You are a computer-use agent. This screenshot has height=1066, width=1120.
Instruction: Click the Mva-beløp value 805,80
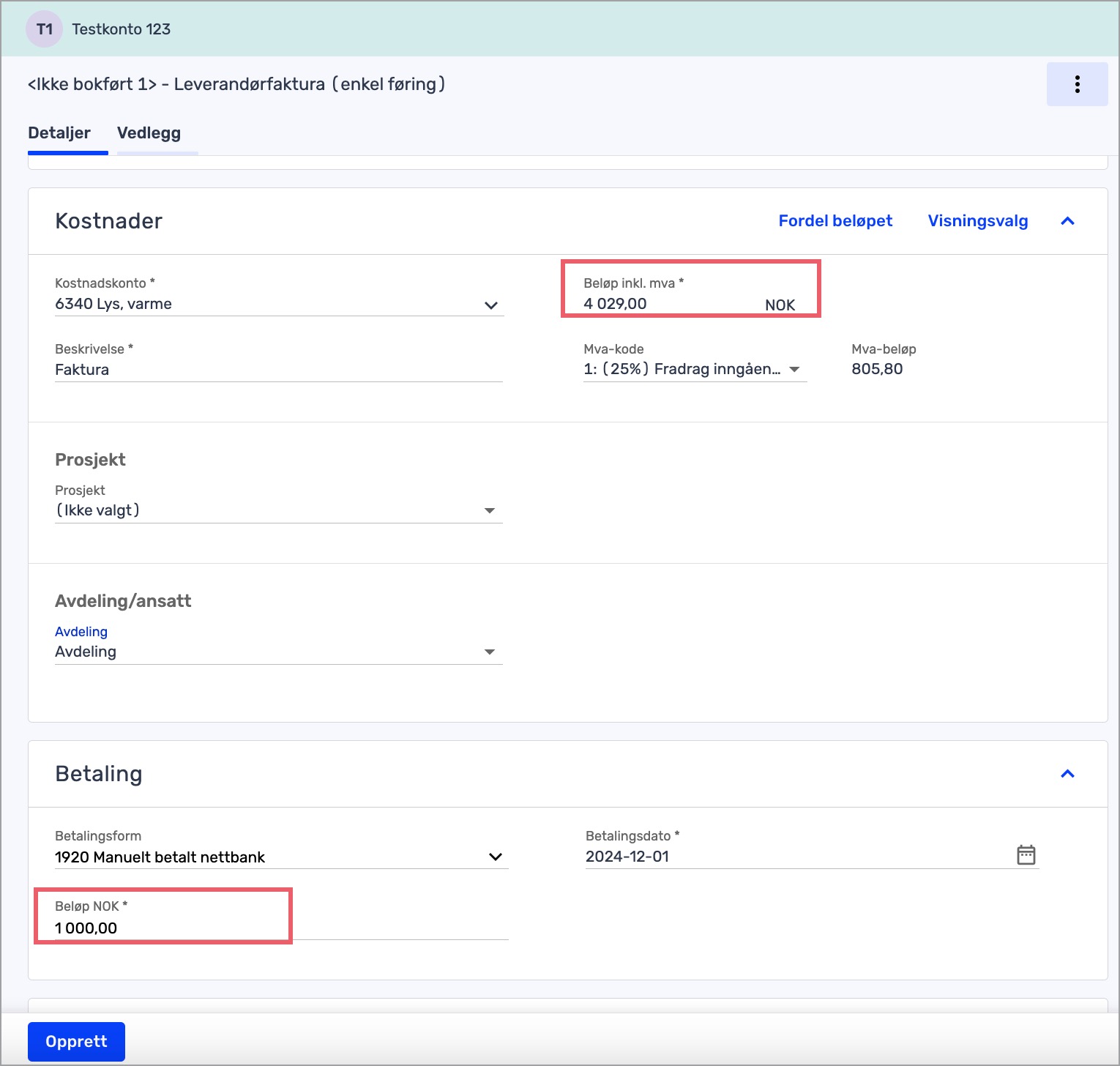click(877, 369)
